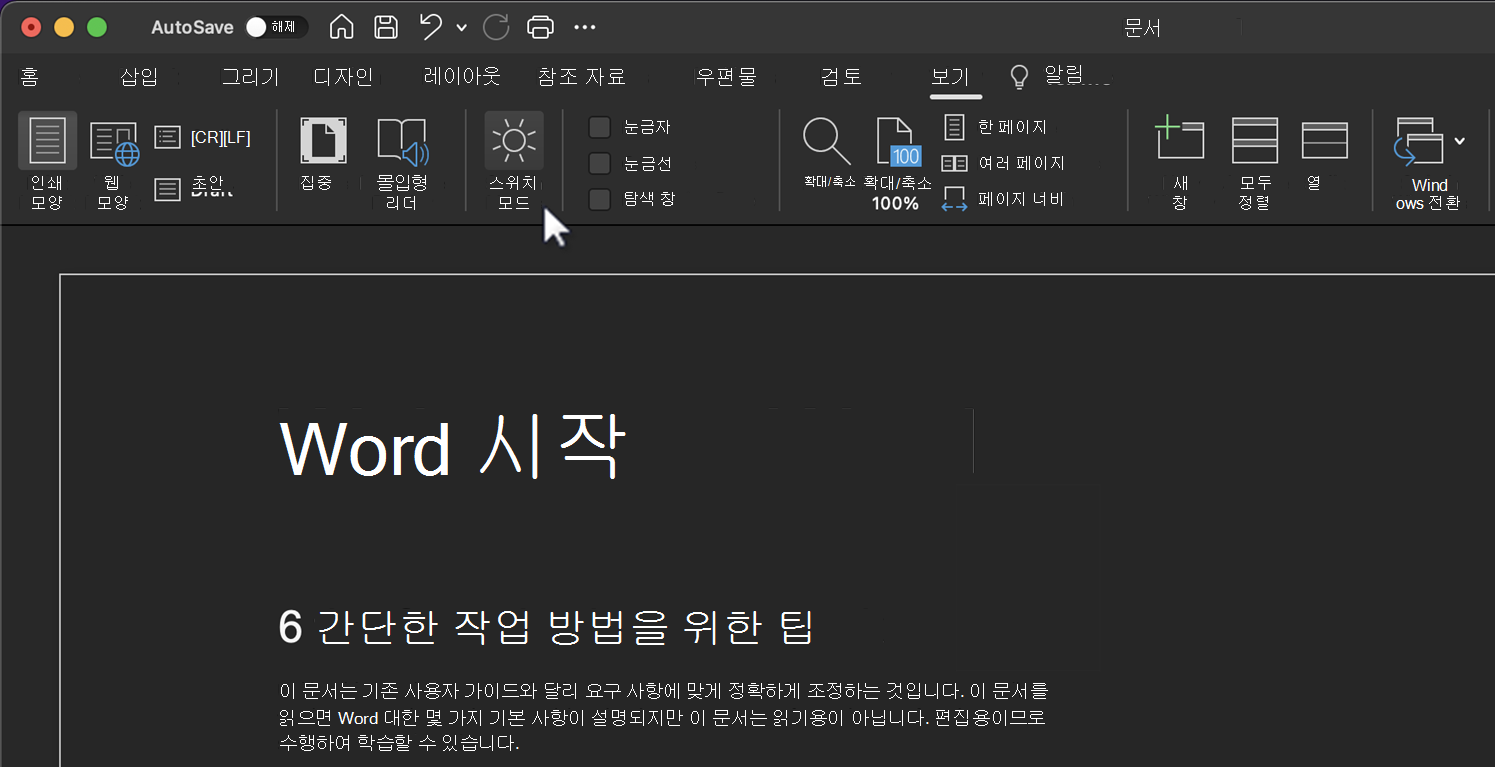The width and height of the screenshot is (1495, 767).
Task: Select the Print Layout (인쇄 모양) view
Action: coord(47,160)
